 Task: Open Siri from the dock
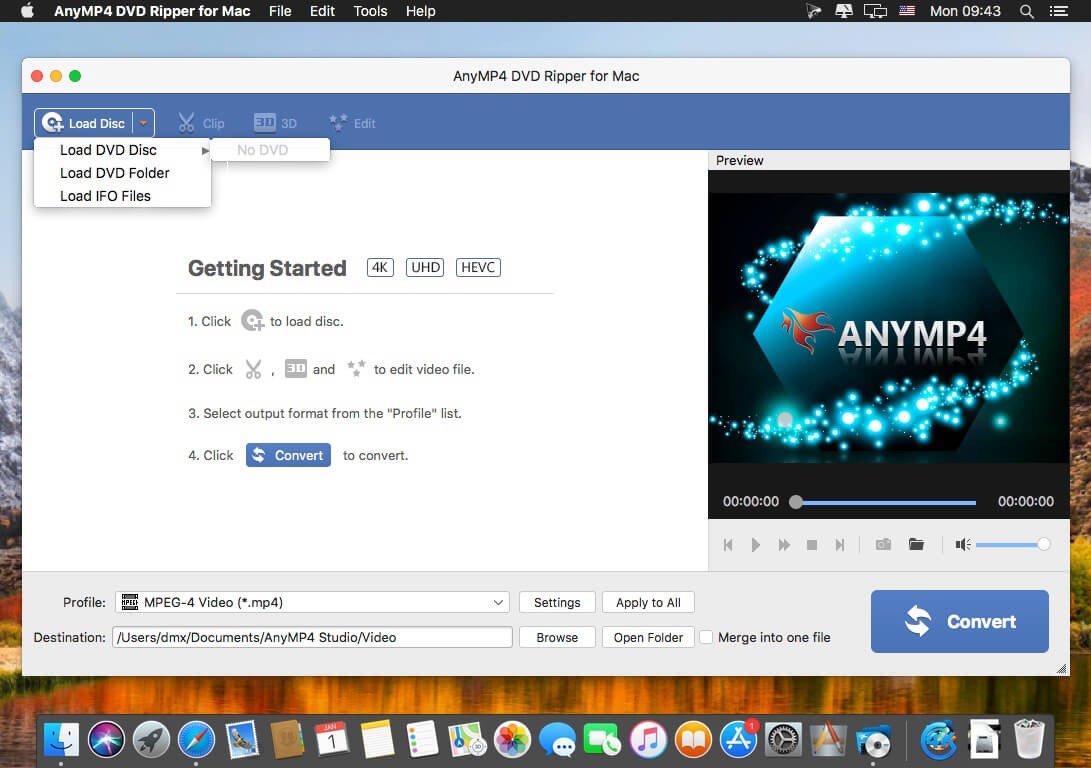tap(106, 739)
